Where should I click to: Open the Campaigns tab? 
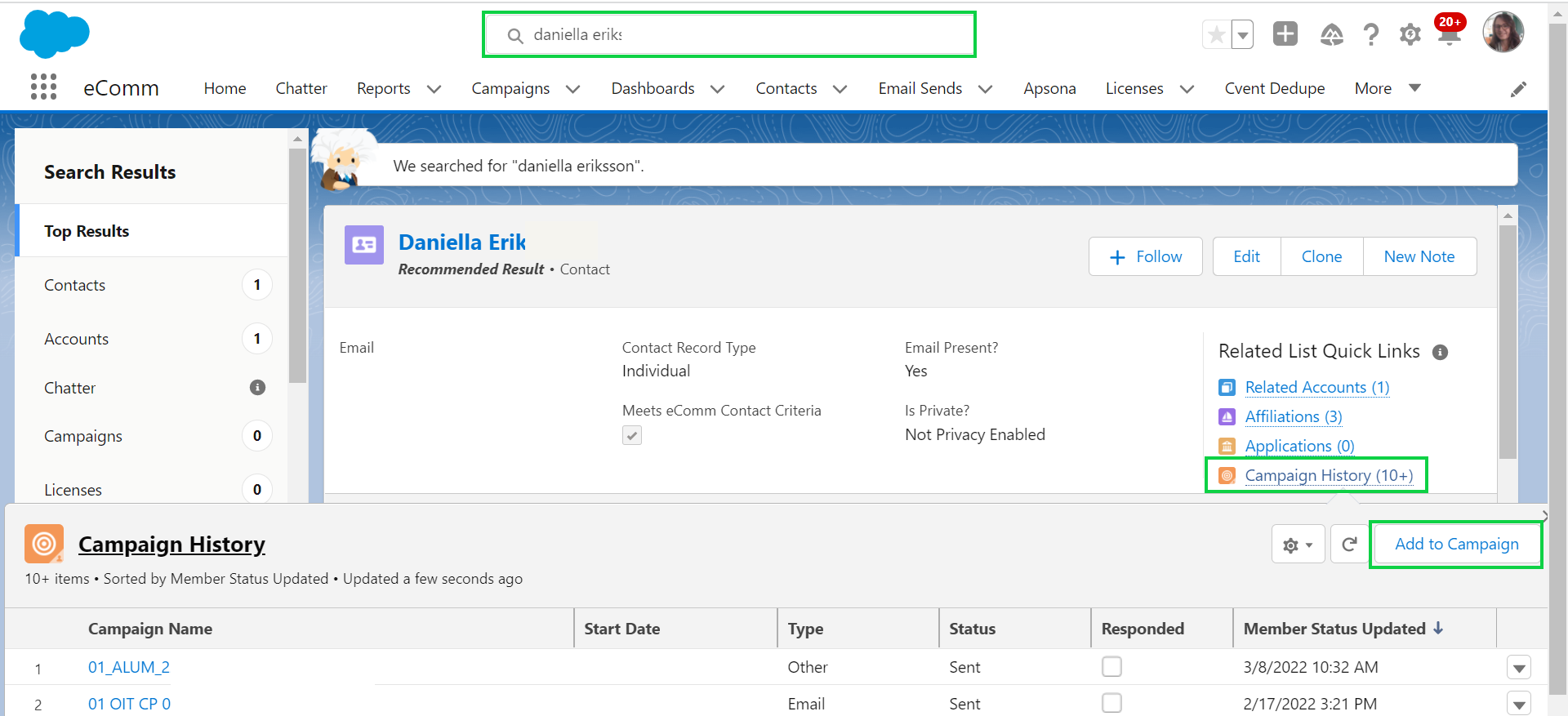tap(510, 88)
